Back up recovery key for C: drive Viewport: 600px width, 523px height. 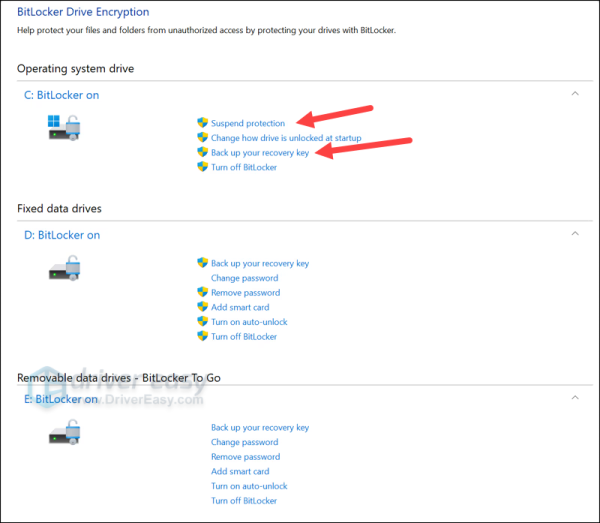(x=260, y=153)
